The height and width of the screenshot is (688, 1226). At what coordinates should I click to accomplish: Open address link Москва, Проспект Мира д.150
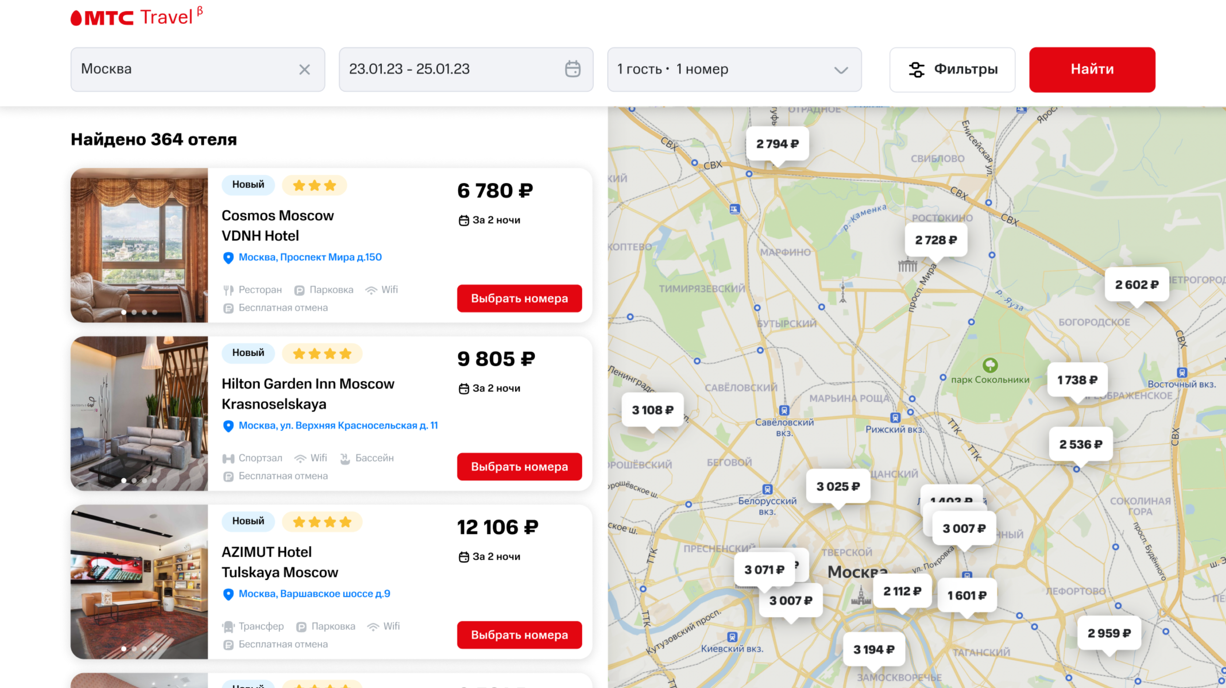click(310, 258)
